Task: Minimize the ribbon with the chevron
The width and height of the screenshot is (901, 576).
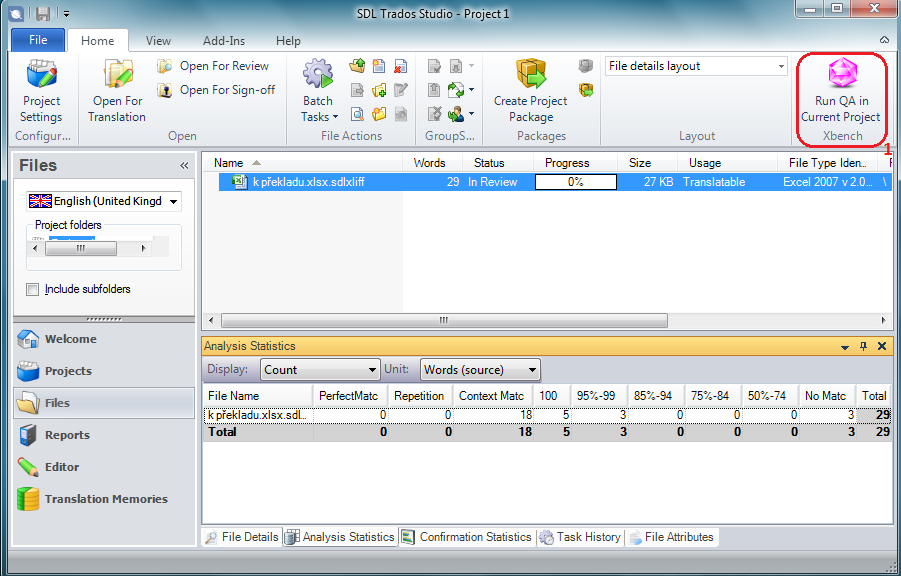Action: tap(884, 40)
